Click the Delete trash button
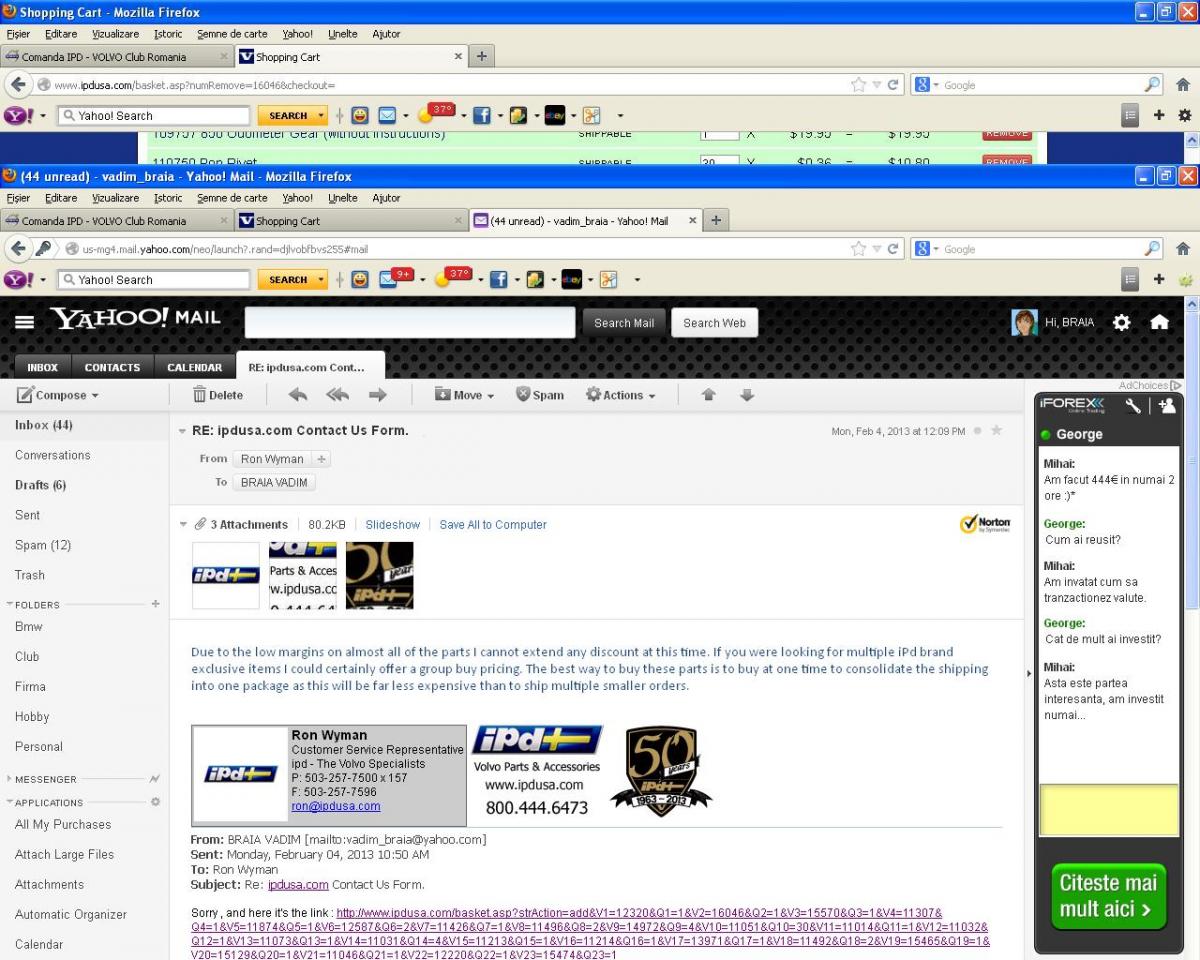 tap(218, 395)
